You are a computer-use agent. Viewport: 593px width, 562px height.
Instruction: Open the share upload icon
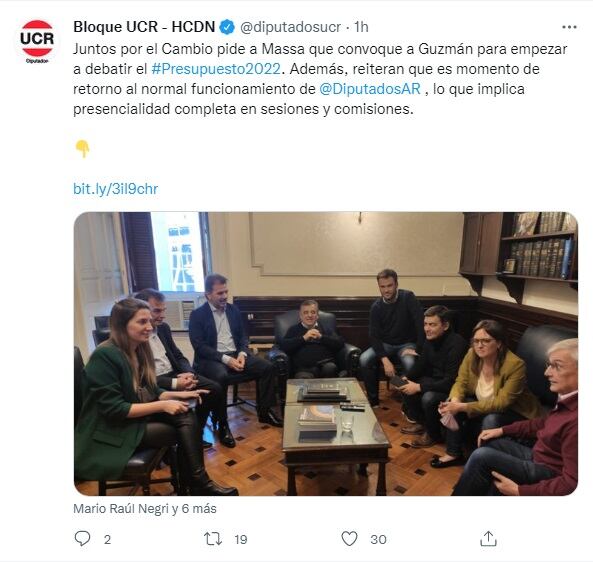tap(488, 539)
